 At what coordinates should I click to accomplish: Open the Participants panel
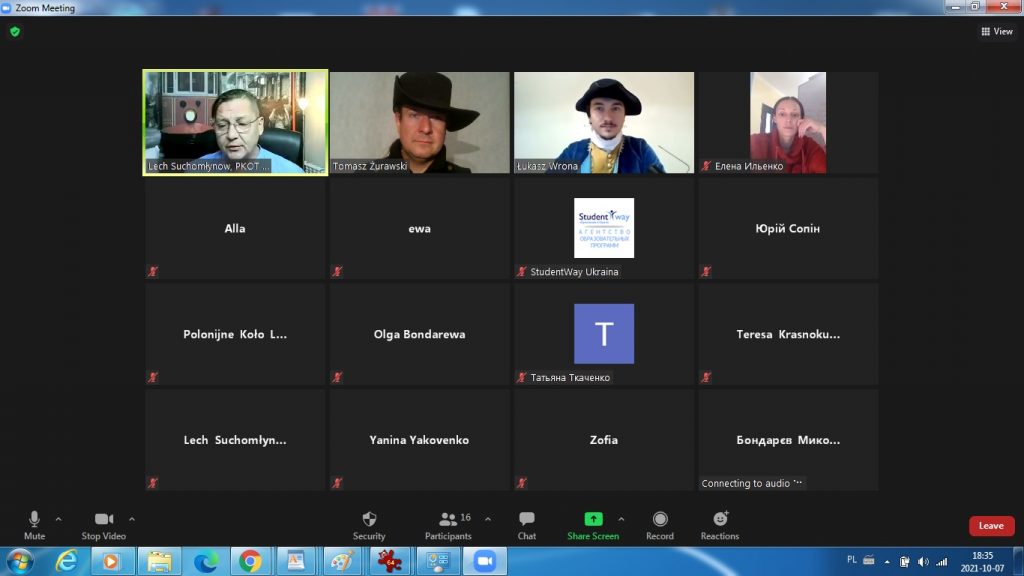[448, 524]
